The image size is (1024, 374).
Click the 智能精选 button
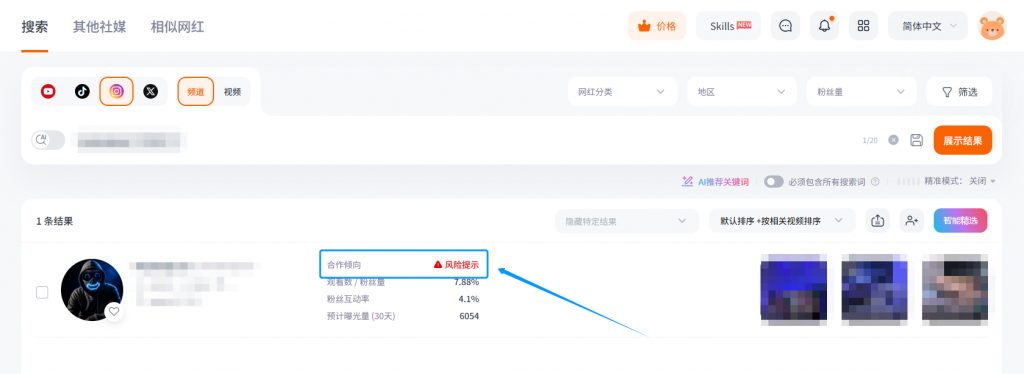coord(960,221)
